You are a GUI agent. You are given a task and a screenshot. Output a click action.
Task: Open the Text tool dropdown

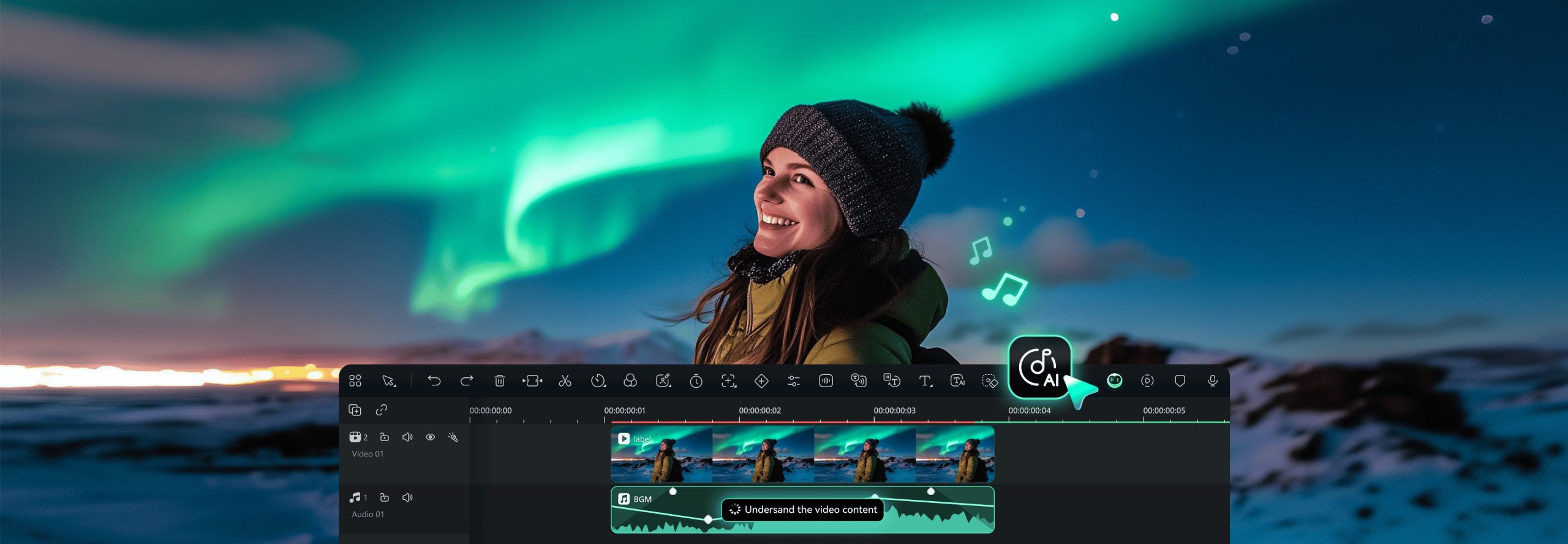pyautogui.click(x=925, y=381)
